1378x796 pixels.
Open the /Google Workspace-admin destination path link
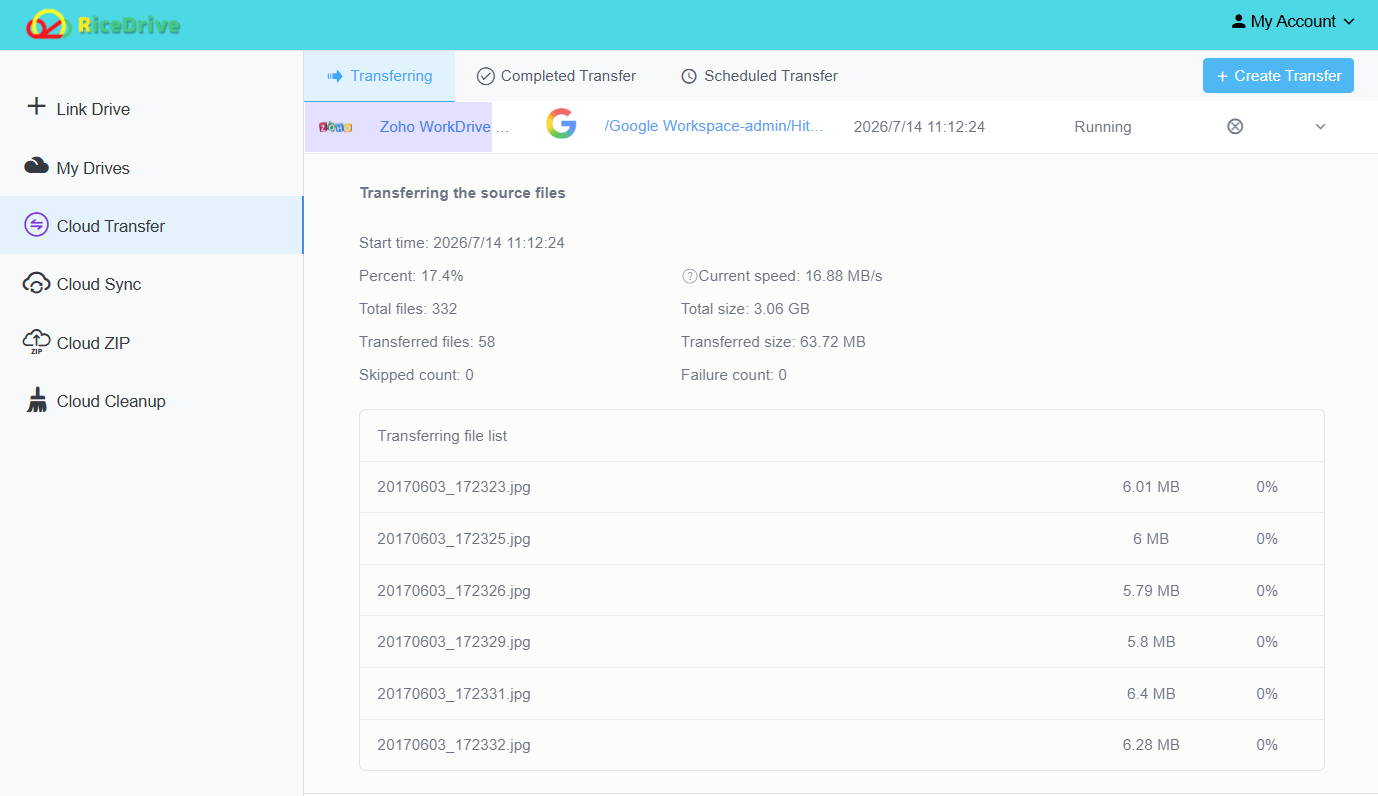coord(714,126)
